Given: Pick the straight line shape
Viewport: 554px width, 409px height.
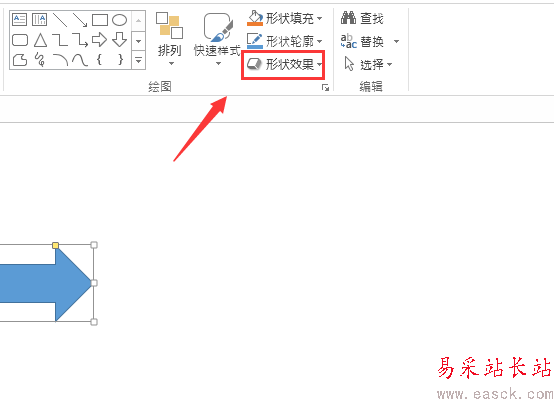Looking at the screenshot, I should tap(60, 20).
